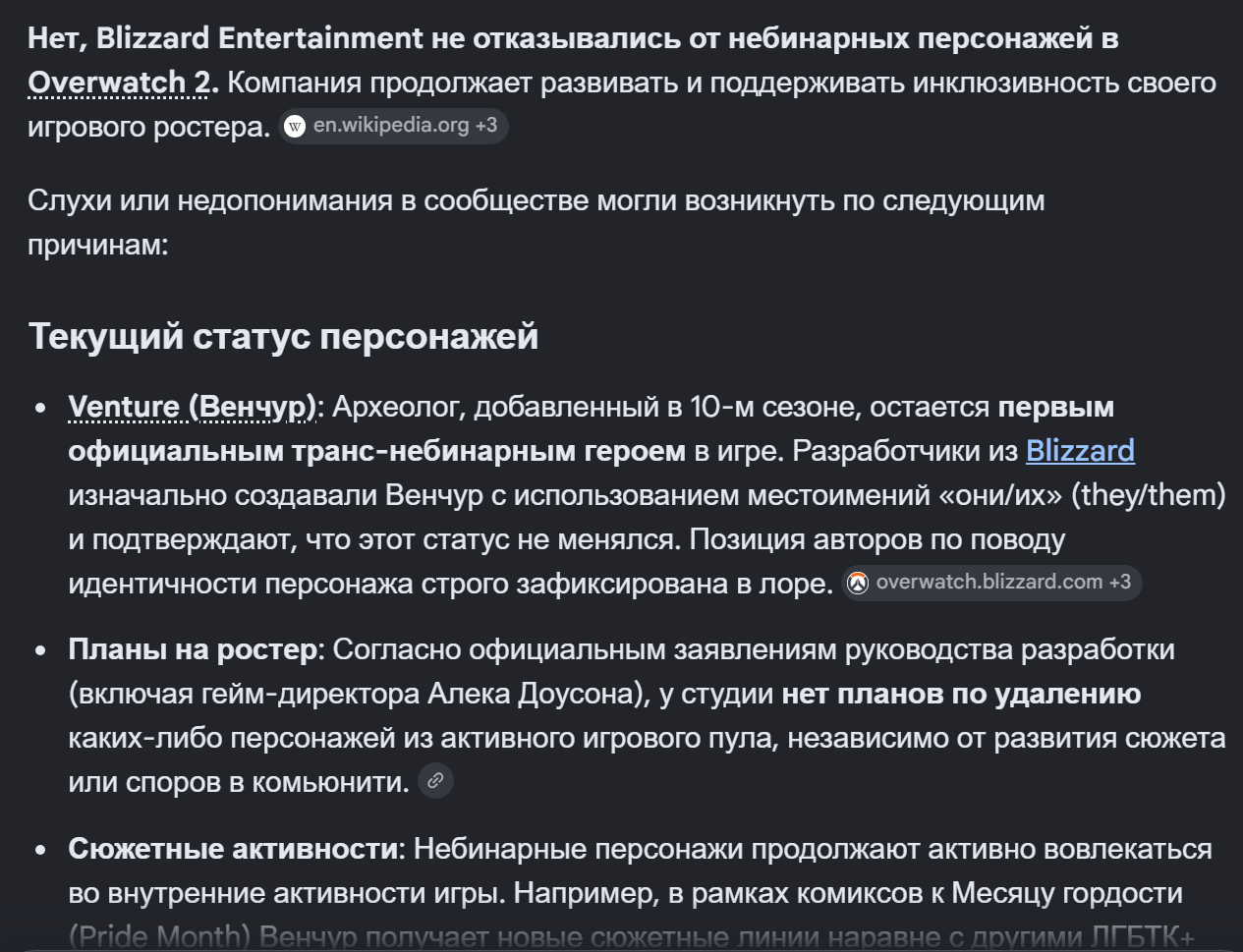1243x952 pixels.
Task: Click the faded "(Pride Month)" text at the bottom
Action: point(160,936)
